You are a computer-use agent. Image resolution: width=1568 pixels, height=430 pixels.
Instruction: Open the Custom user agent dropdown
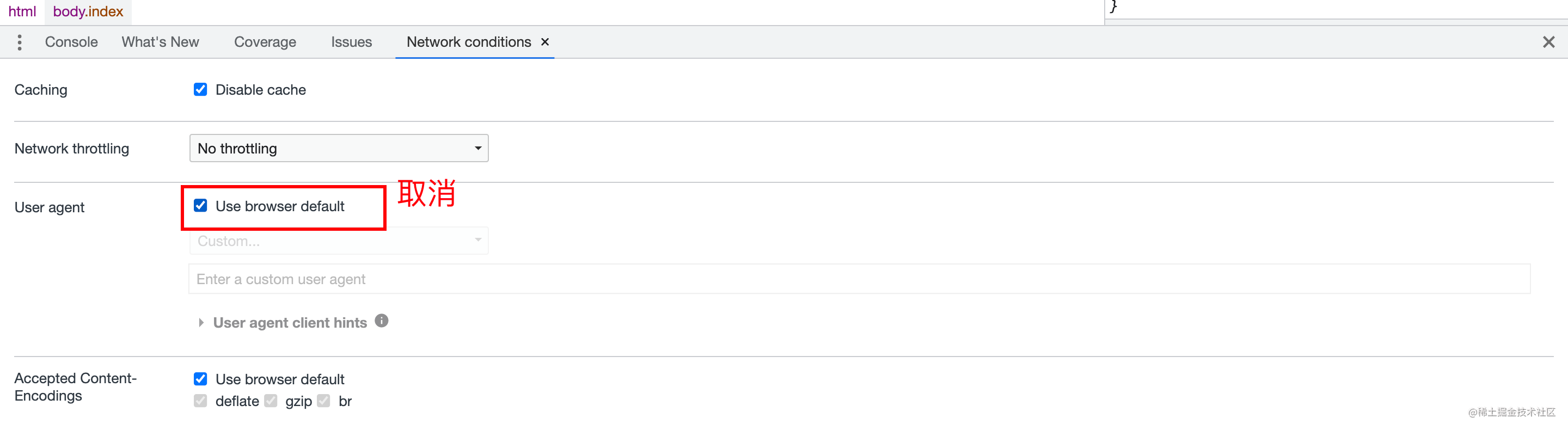click(339, 240)
